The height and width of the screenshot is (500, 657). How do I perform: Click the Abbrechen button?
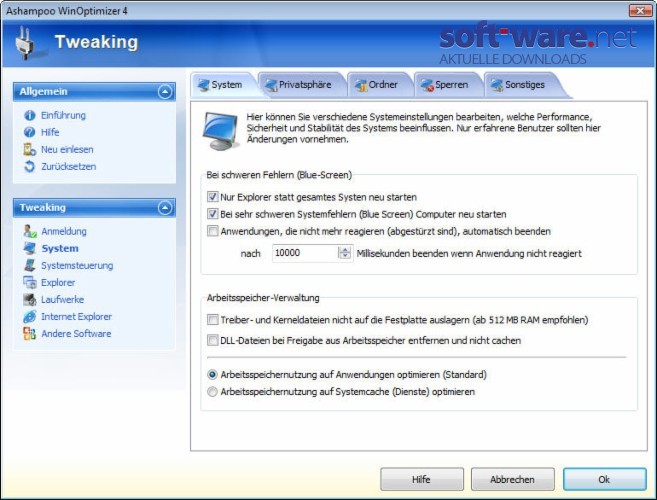click(x=512, y=479)
